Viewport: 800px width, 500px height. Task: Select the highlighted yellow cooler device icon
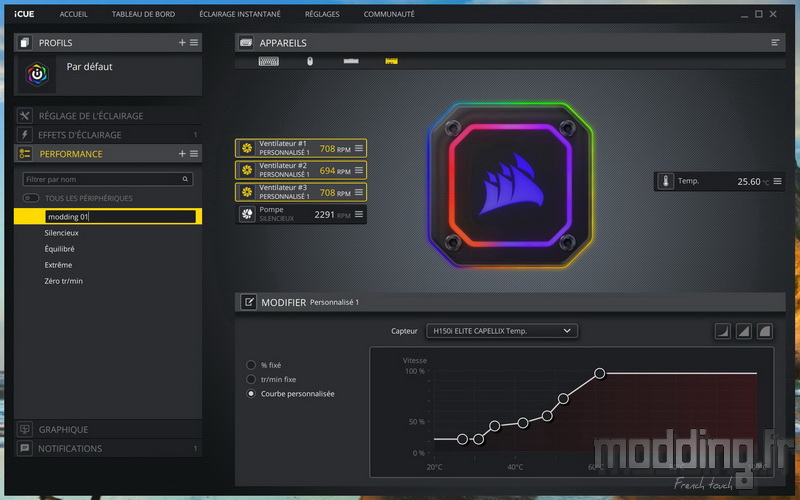(x=391, y=61)
